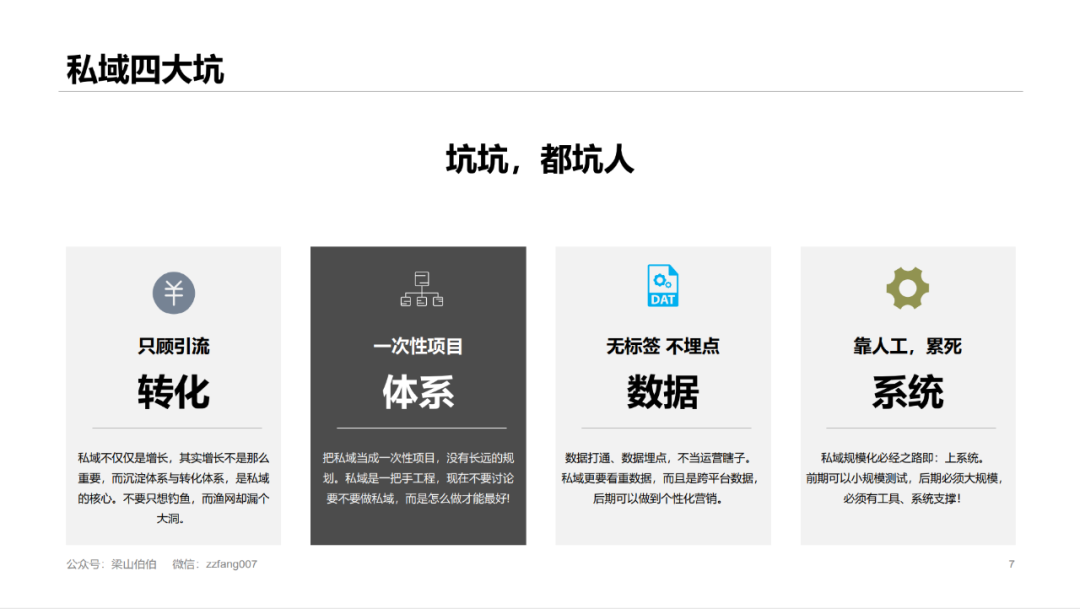Image resolution: width=1080 pixels, height=609 pixels.
Task: Click the large word 体系
Action: tap(418, 392)
